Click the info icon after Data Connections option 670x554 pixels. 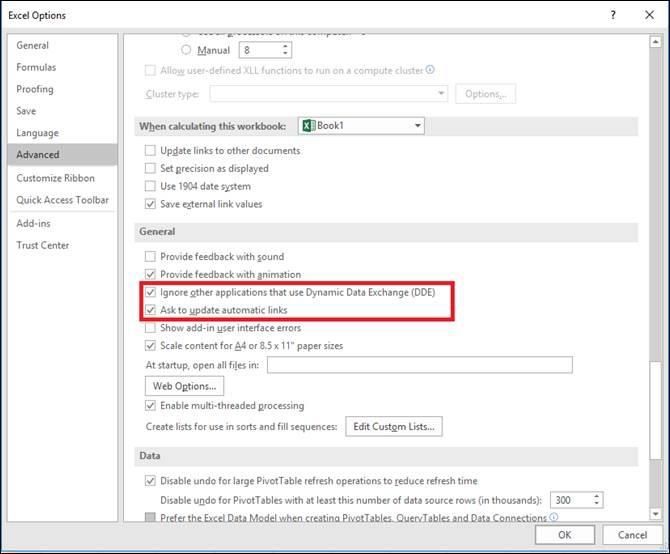pyautogui.click(x=553, y=518)
